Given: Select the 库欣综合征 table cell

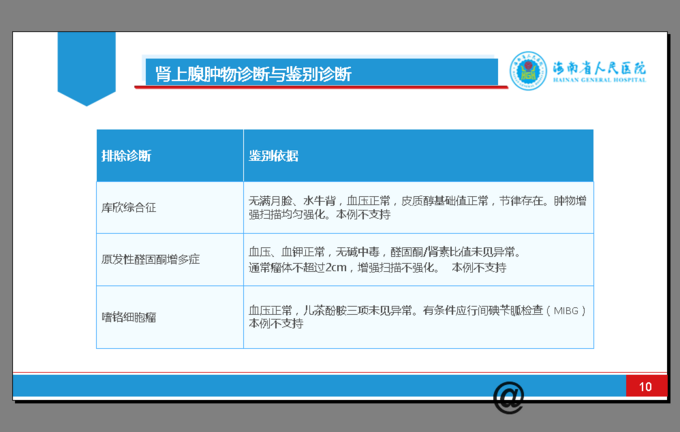Looking at the screenshot, I should click(x=129, y=207).
